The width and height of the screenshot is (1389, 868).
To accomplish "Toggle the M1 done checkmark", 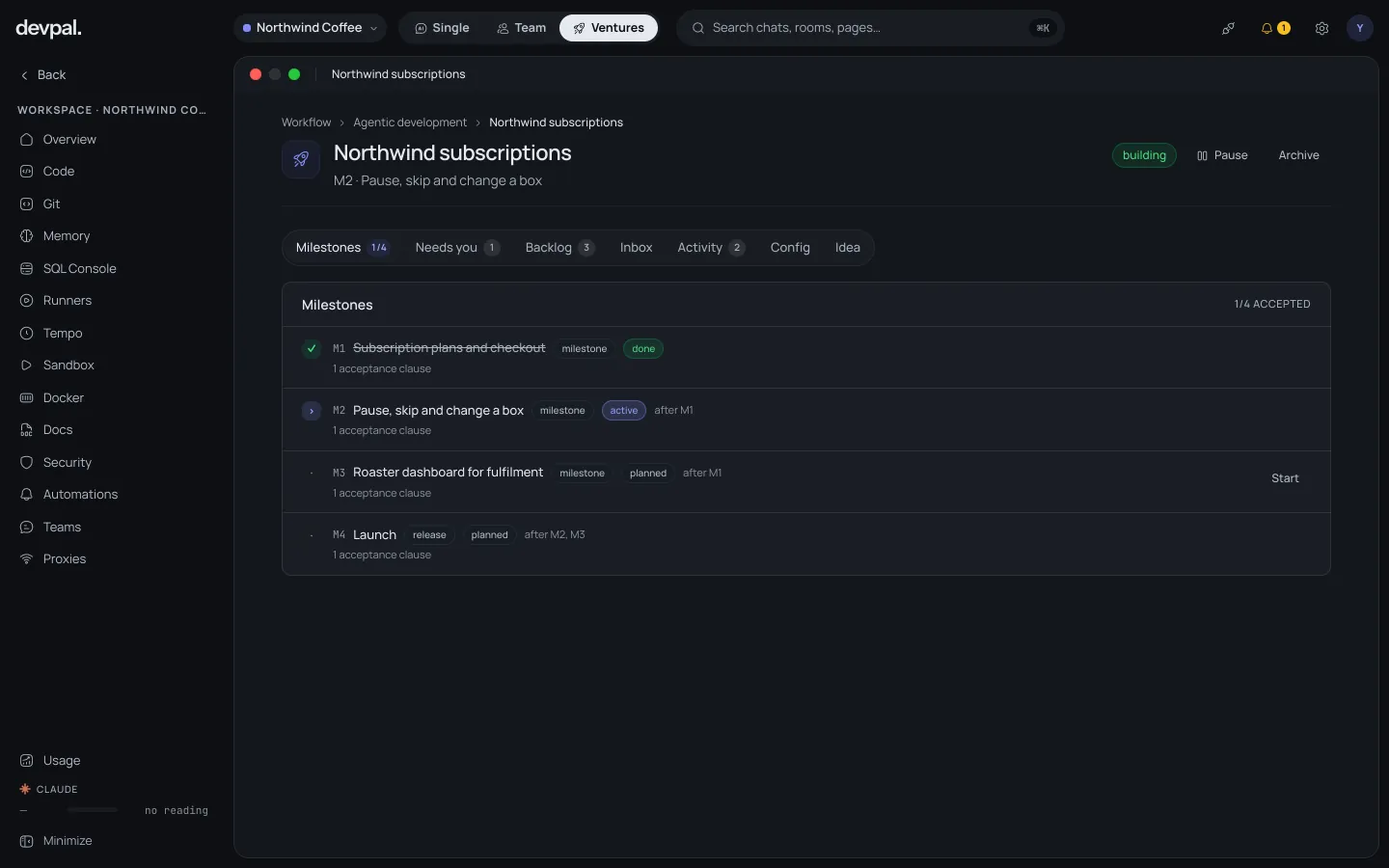I will [312, 348].
